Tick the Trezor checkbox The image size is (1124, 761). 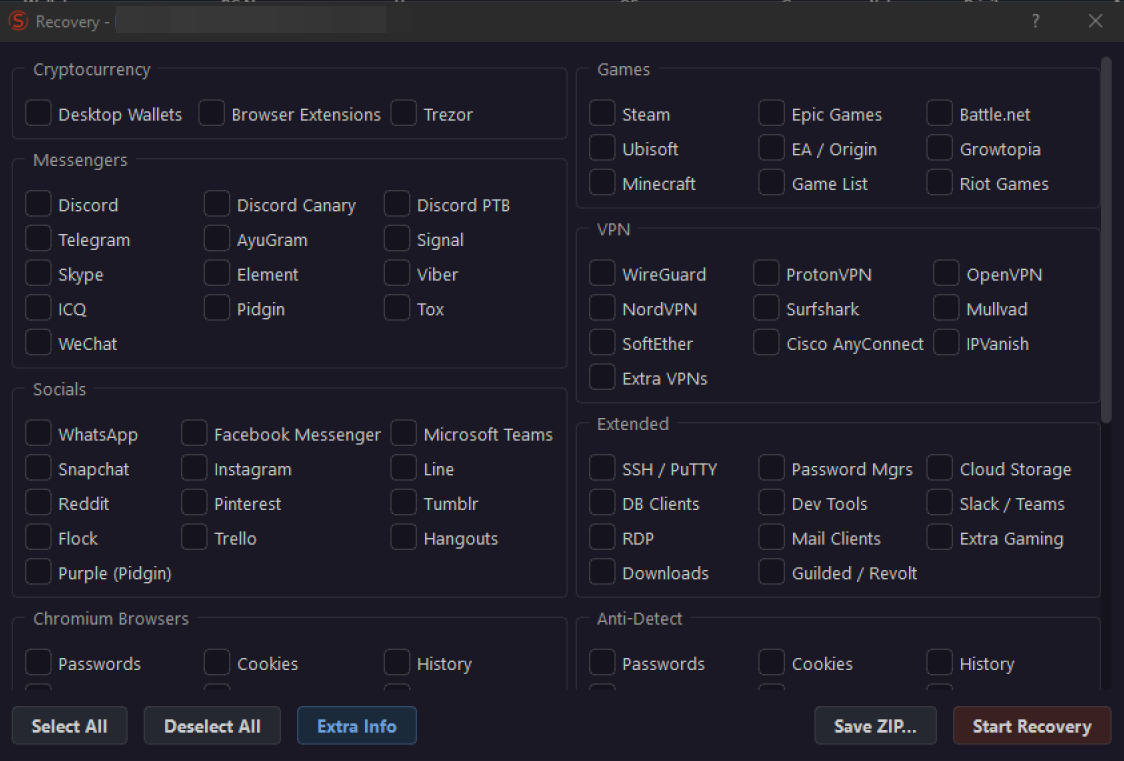pyautogui.click(x=404, y=113)
